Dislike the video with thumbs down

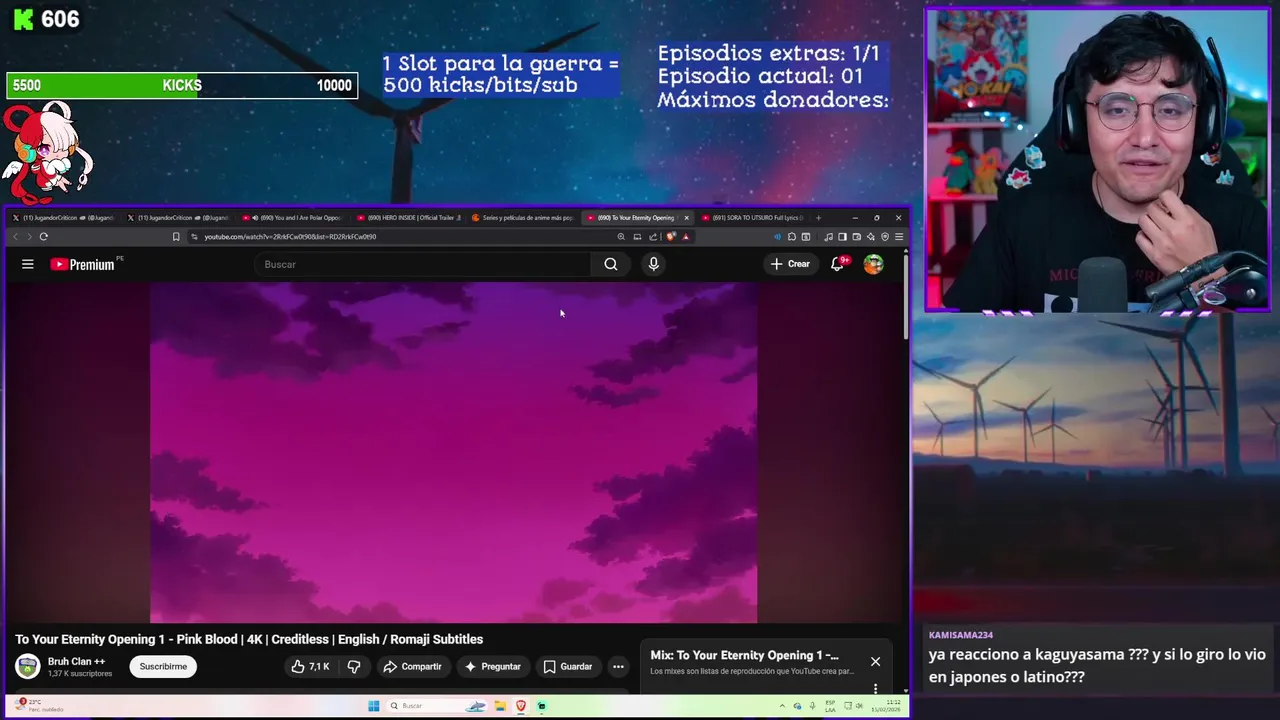(x=353, y=667)
